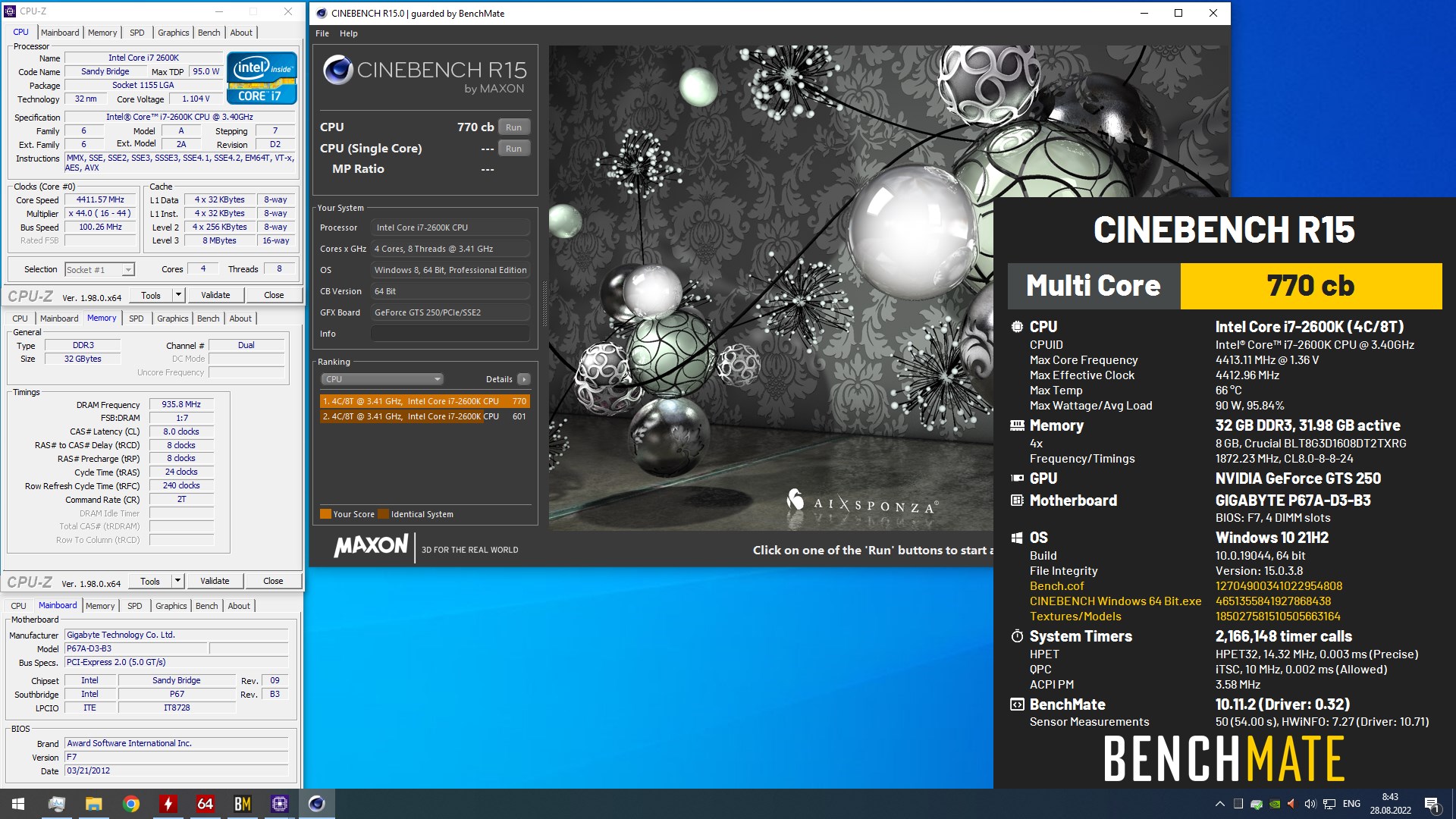This screenshot has width=1456, height=819.
Task: Click the CPU-Z title bar app icon
Action: tap(10, 11)
